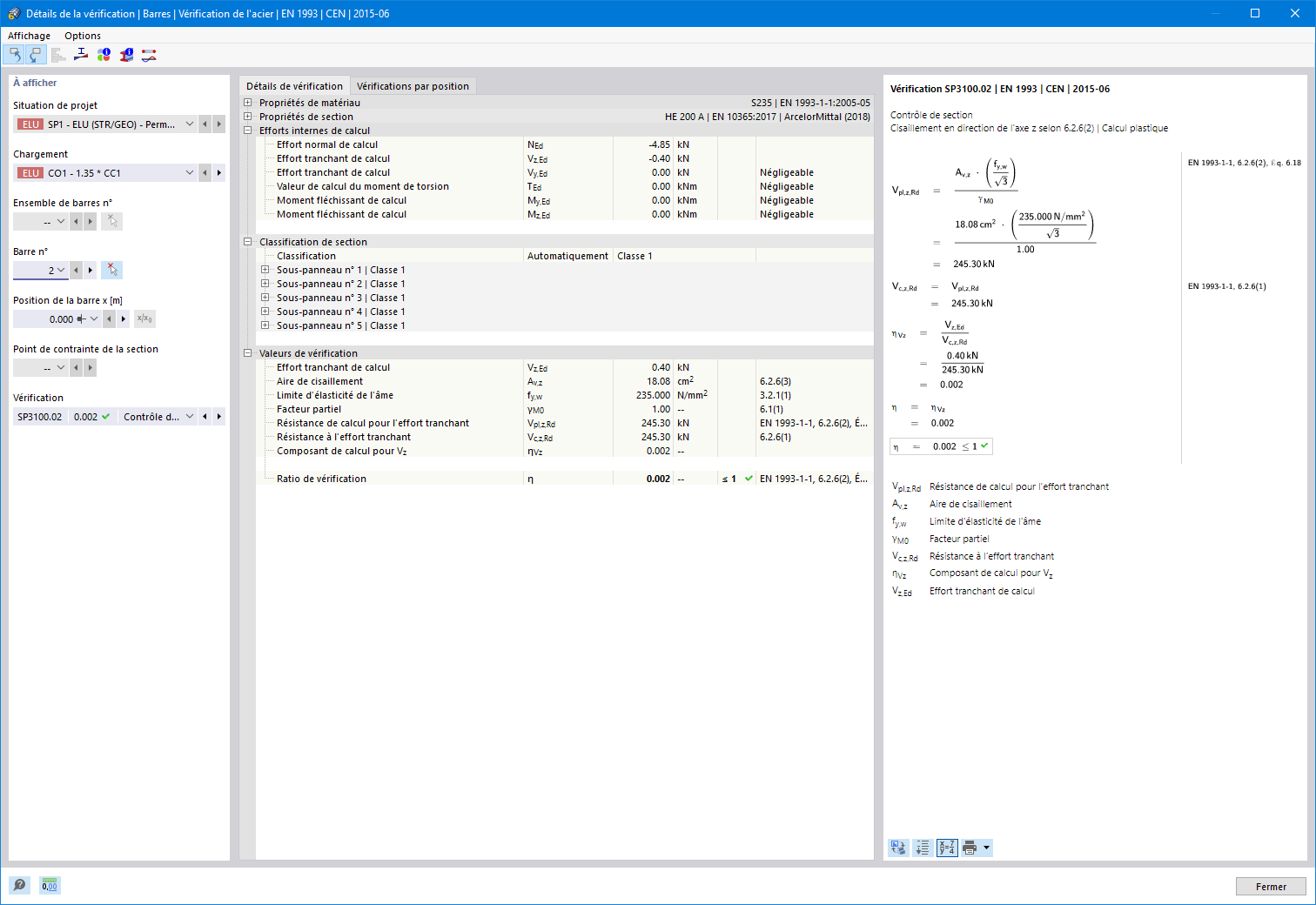The height and width of the screenshot is (905, 1316).
Task: Open the Options menu
Action: pyautogui.click(x=83, y=36)
